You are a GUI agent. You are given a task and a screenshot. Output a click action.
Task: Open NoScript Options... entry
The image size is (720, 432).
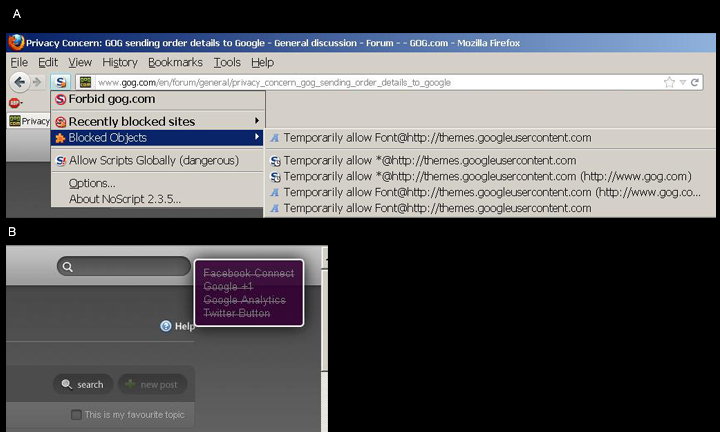click(x=157, y=183)
